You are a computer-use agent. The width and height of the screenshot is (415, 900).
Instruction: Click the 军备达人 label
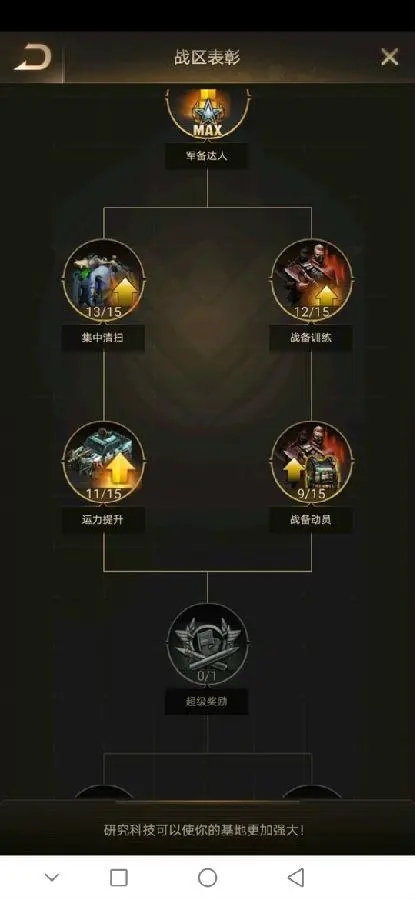click(x=207, y=156)
